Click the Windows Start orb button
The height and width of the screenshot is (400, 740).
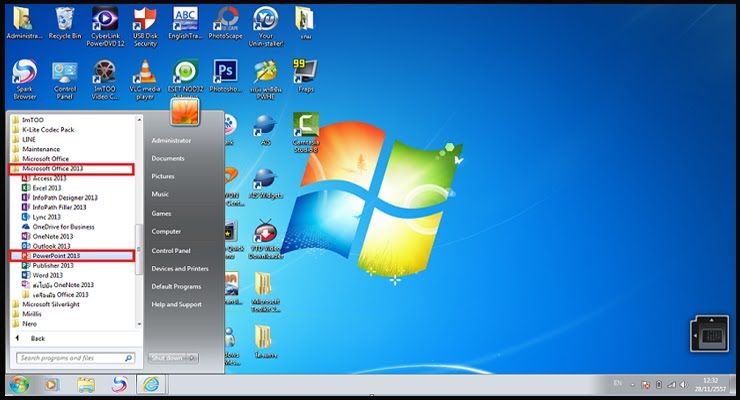[19, 384]
